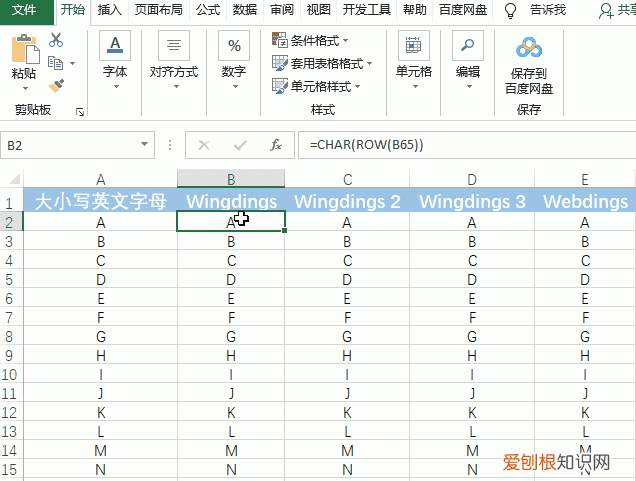Switch to the Baidu Netdisk (百度网盘) tab
The height and width of the screenshot is (481, 636).
tap(463, 10)
